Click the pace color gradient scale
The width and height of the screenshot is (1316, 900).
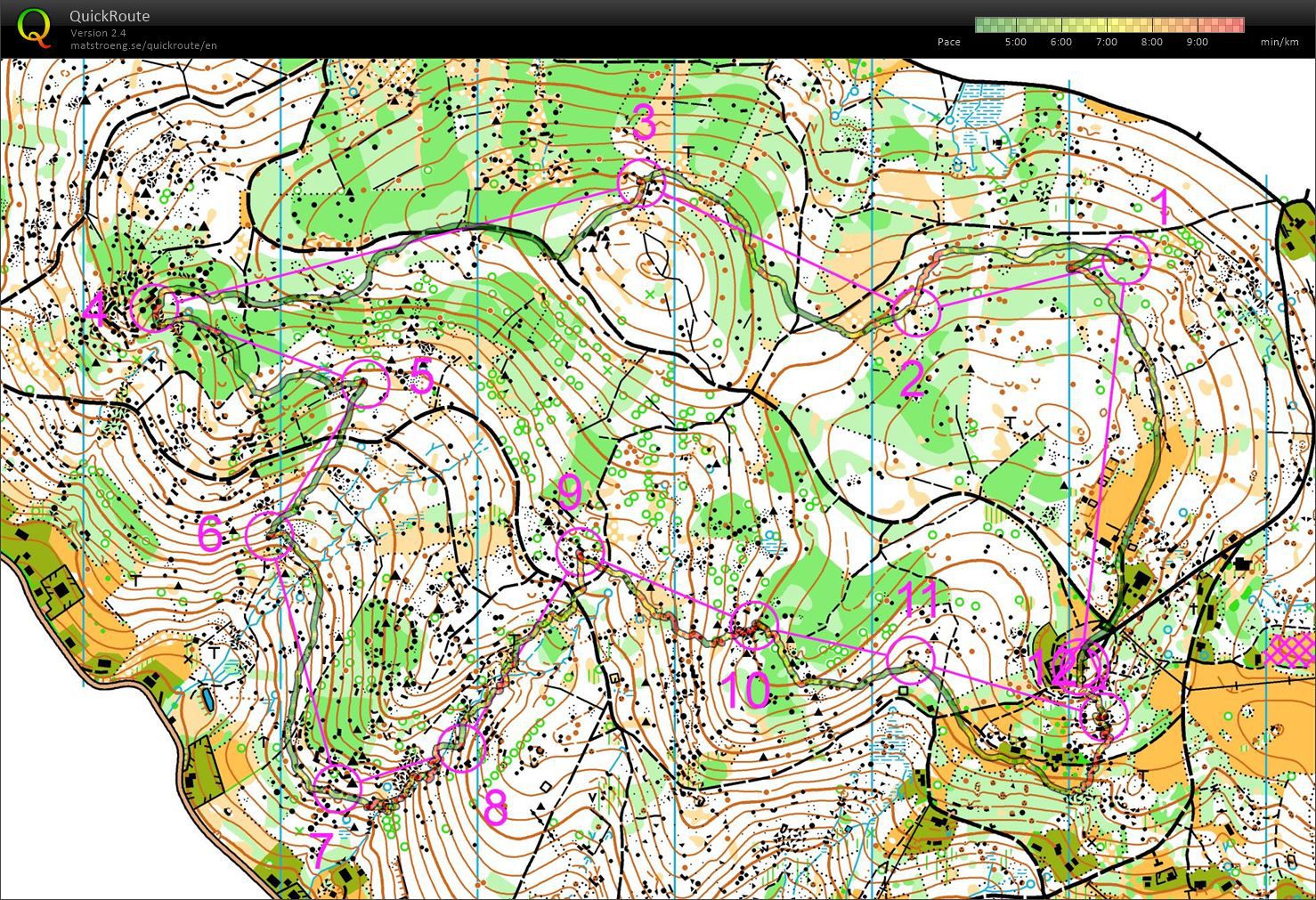coord(1109,25)
